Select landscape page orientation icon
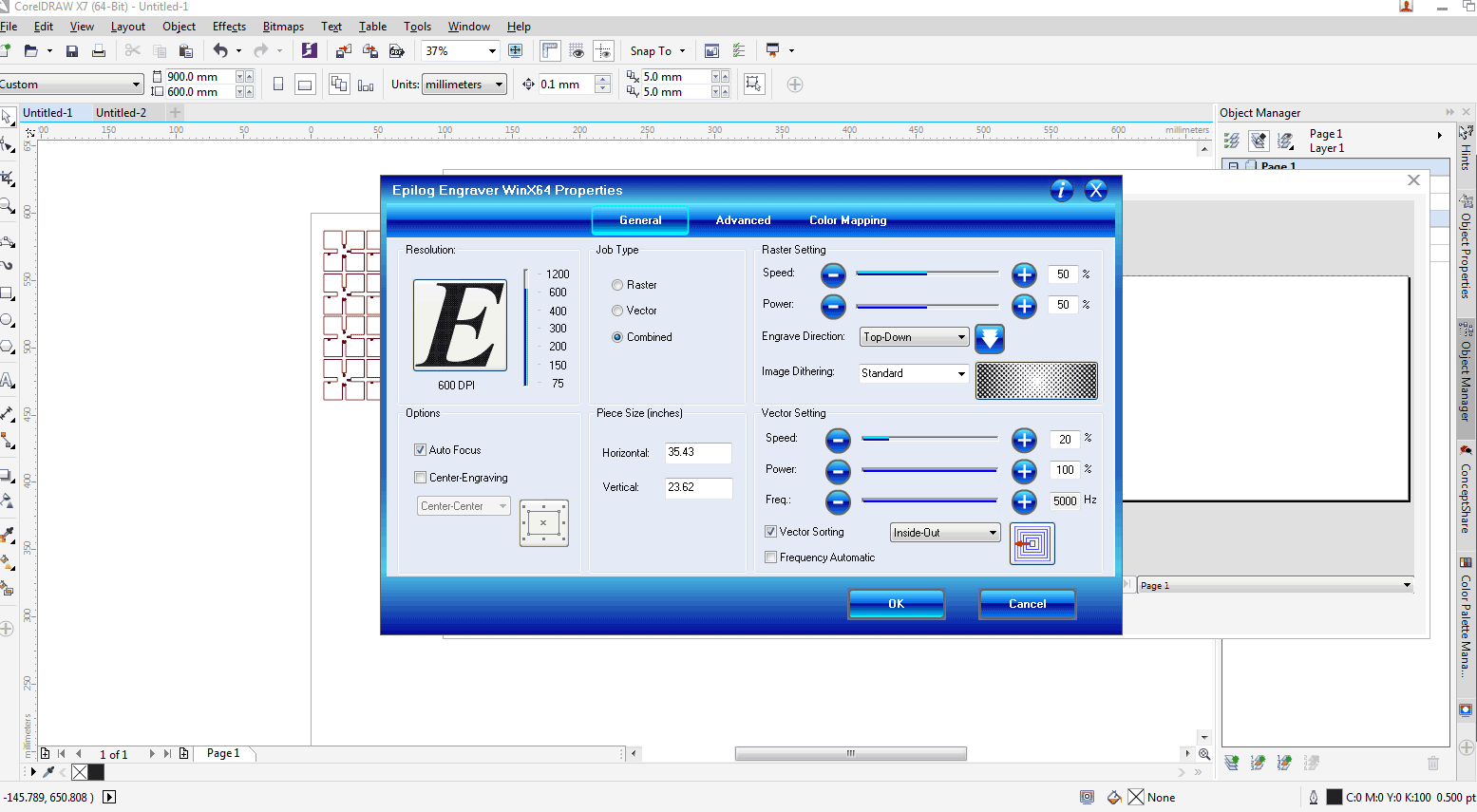This screenshot has width=1477, height=812. point(305,85)
